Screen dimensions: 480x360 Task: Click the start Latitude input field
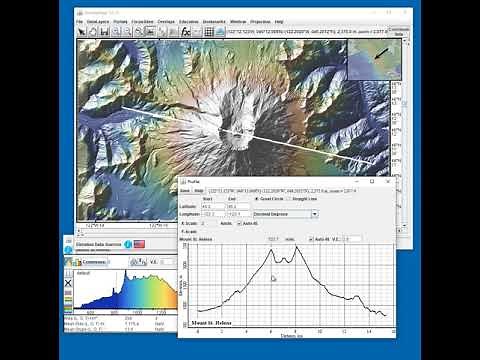point(213,206)
